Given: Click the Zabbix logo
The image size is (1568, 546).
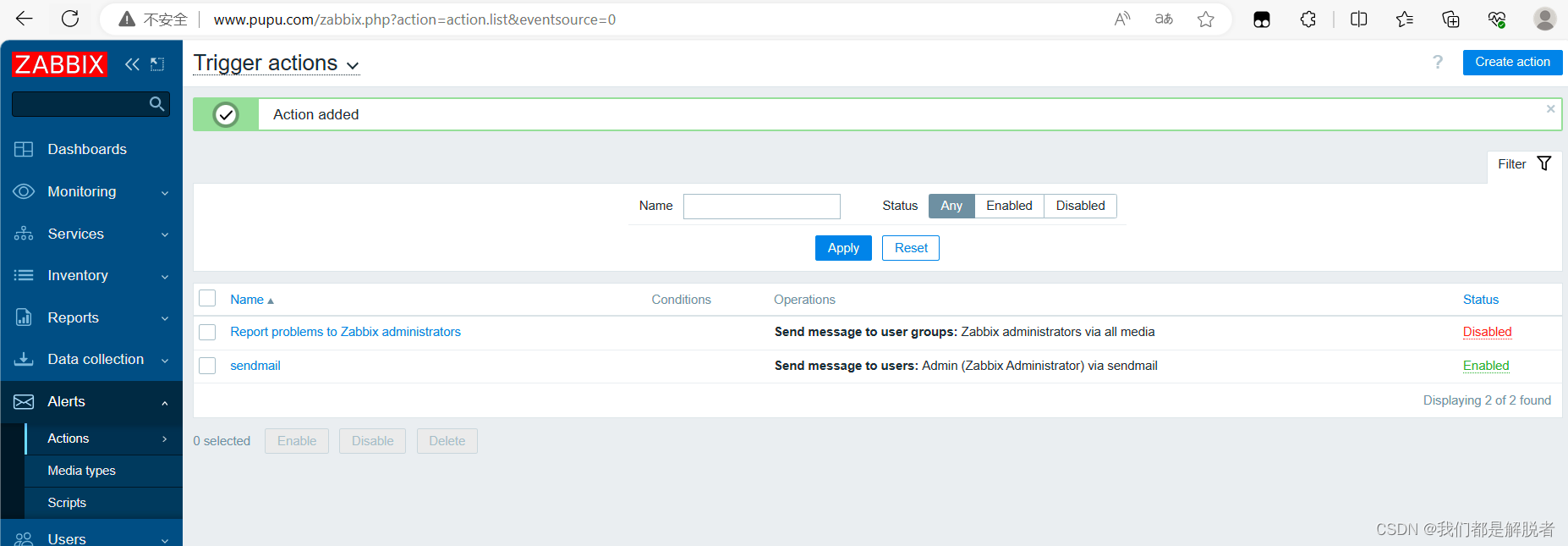Looking at the screenshot, I should 59,64.
